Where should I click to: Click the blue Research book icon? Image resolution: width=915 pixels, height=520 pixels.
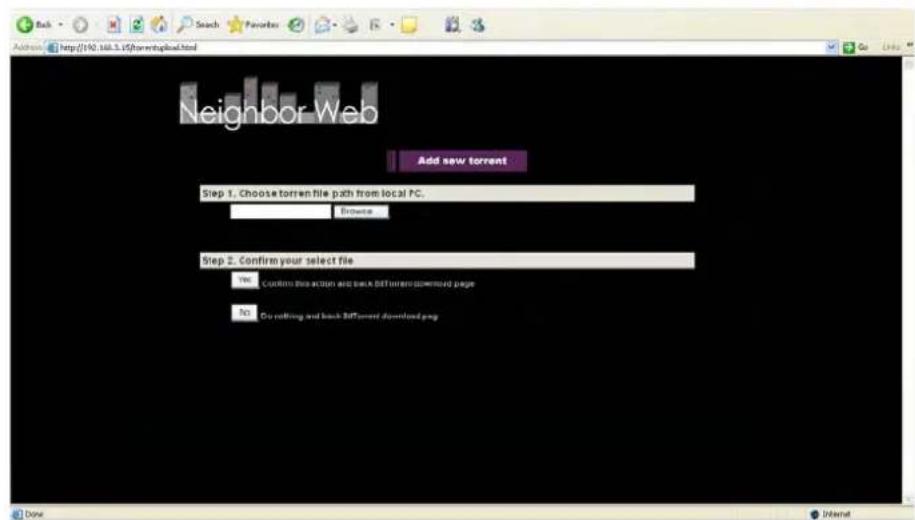pyautogui.click(x=452, y=25)
